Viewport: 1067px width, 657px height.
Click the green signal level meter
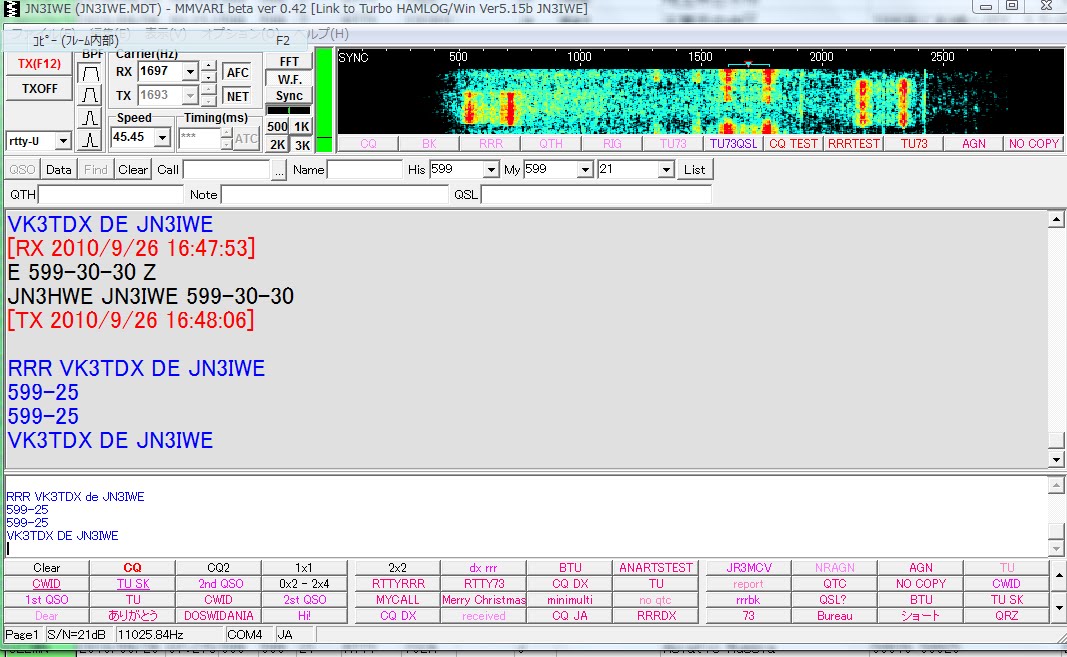click(325, 100)
